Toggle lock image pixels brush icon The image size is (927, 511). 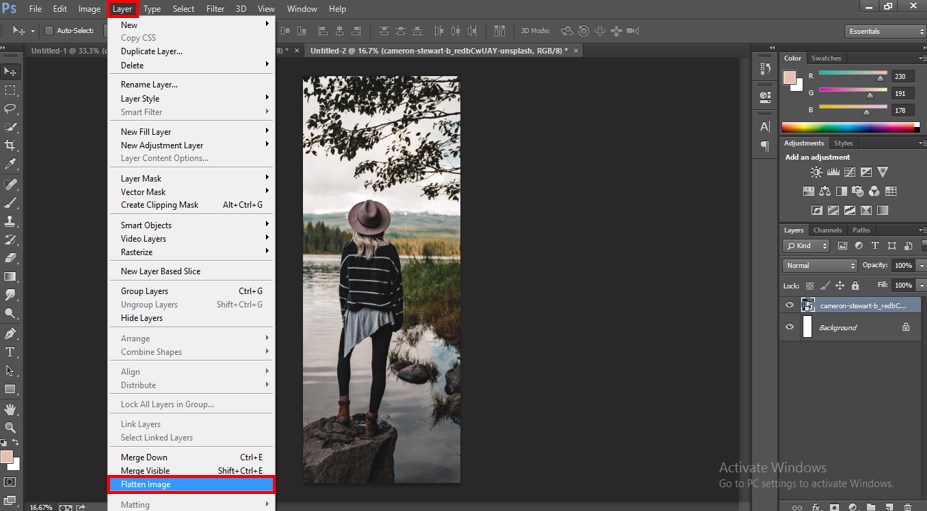(825, 286)
